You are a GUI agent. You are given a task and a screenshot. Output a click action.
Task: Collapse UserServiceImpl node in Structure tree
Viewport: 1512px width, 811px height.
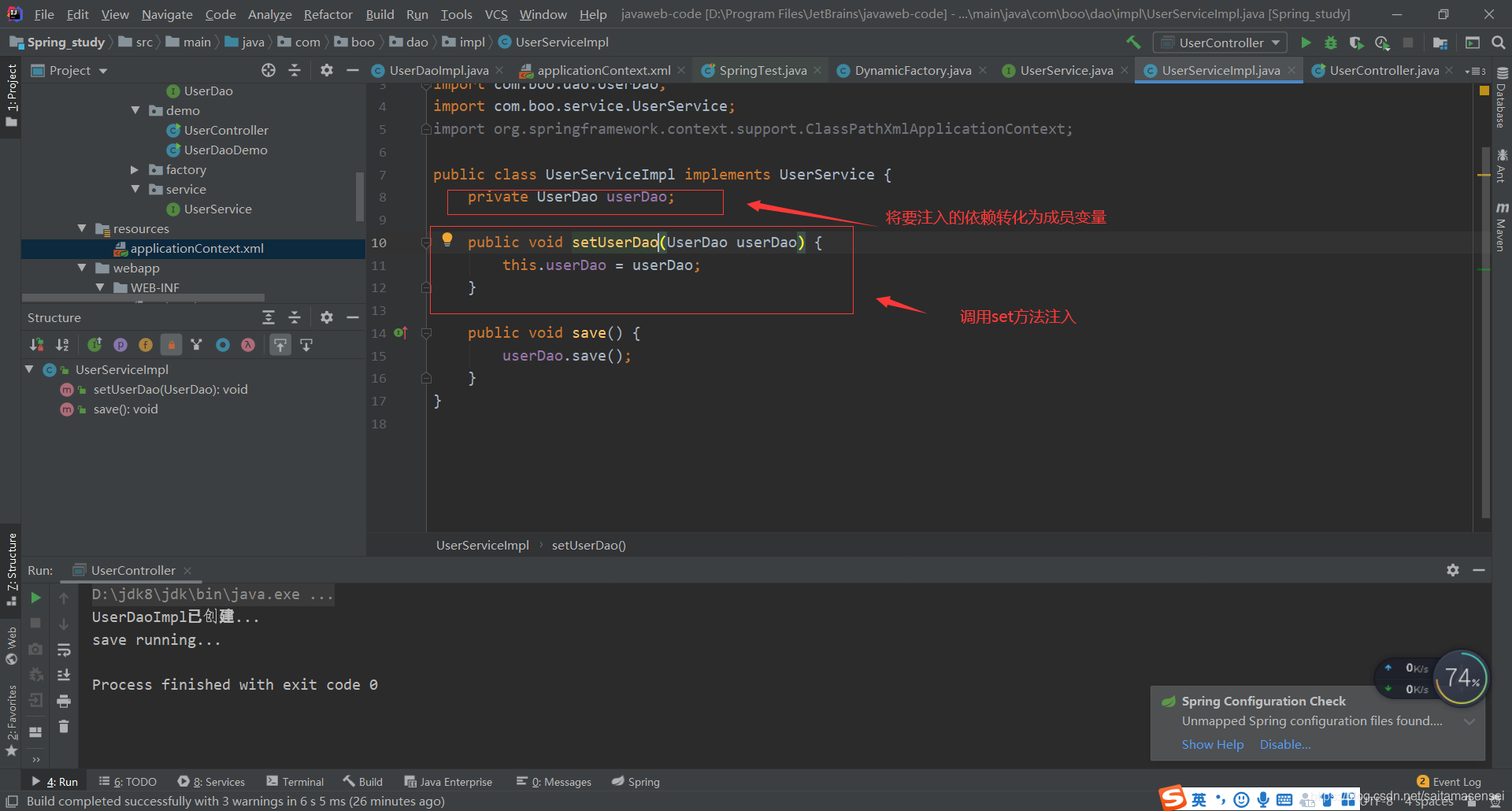(29, 369)
